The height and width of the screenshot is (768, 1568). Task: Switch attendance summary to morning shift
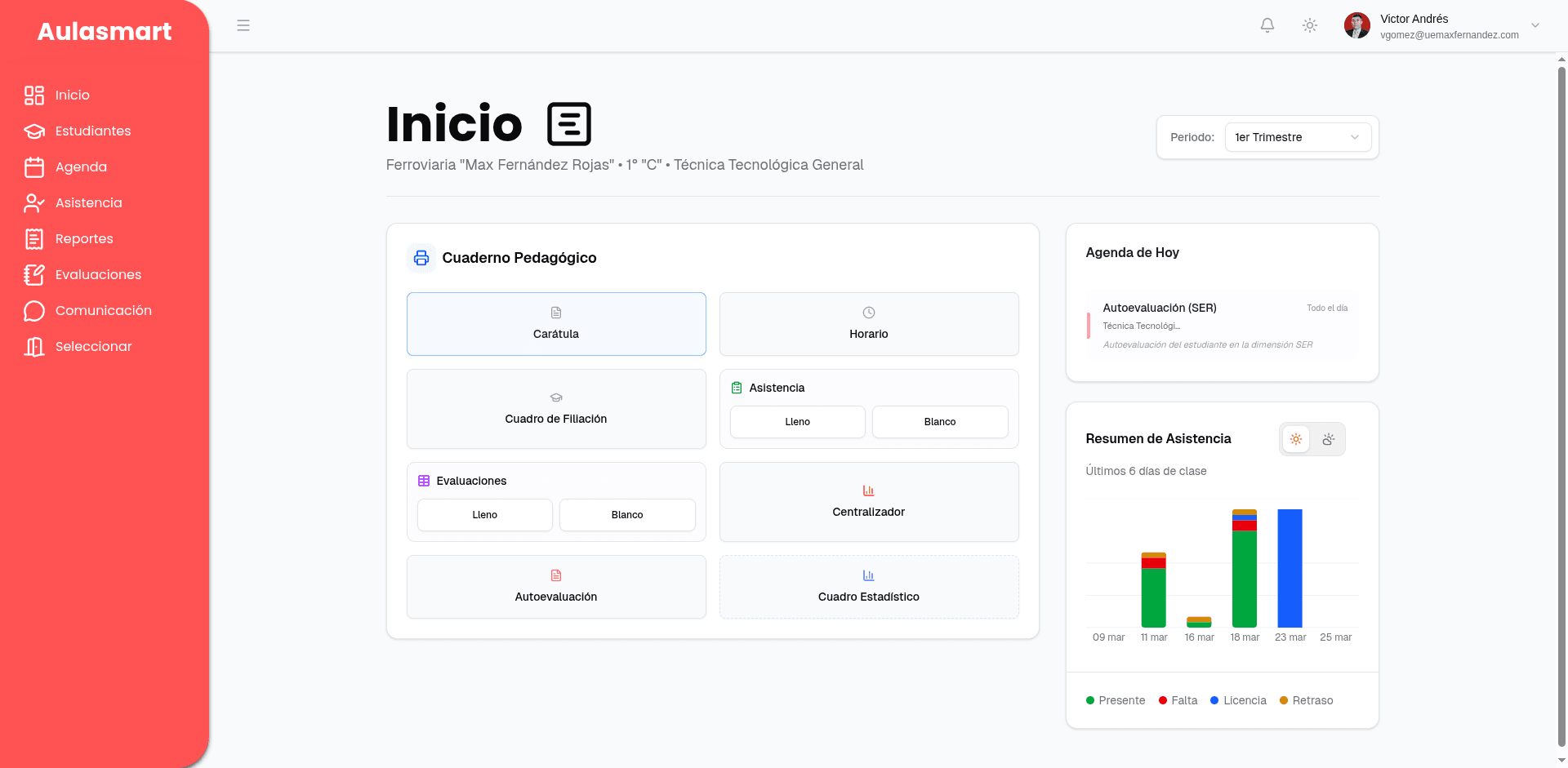(x=1296, y=439)
